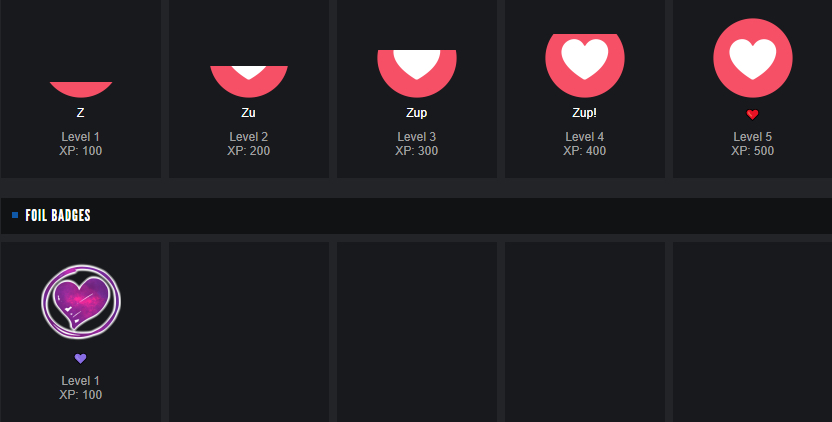Click the Z badge title text
This screenshot has height=422, width=832.
coord(81,113)
